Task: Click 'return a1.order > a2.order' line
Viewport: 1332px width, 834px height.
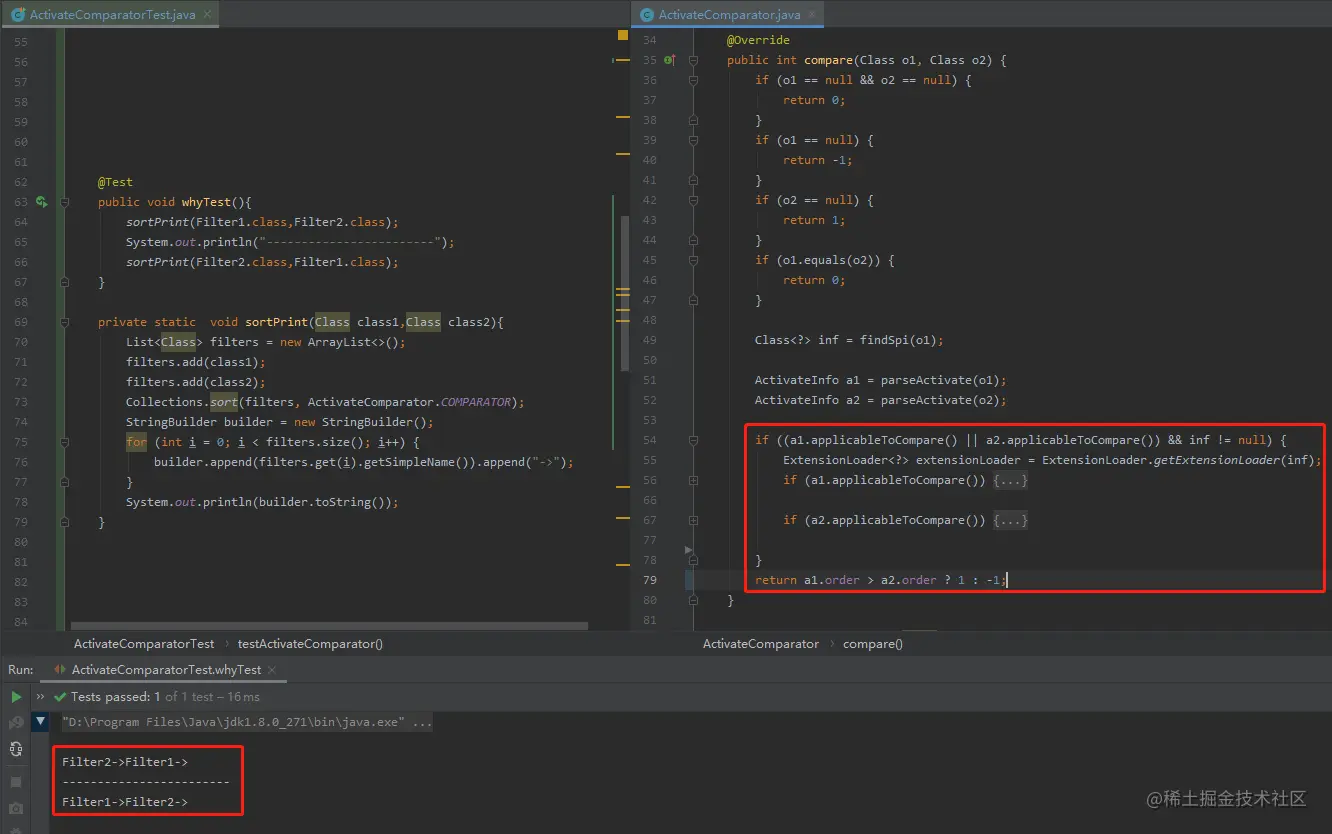Action: pos(881,580)
